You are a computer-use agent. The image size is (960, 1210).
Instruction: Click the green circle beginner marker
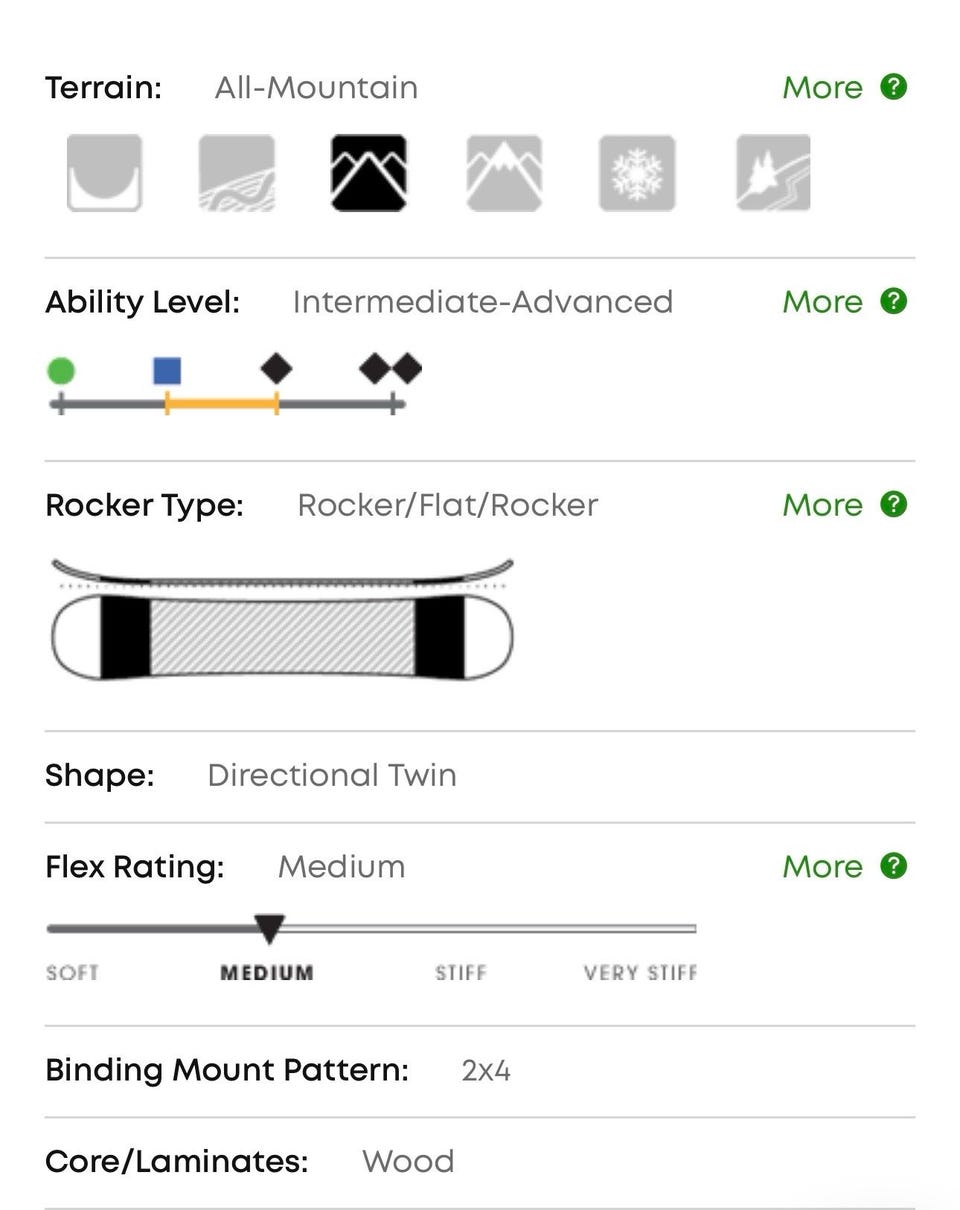61,371
